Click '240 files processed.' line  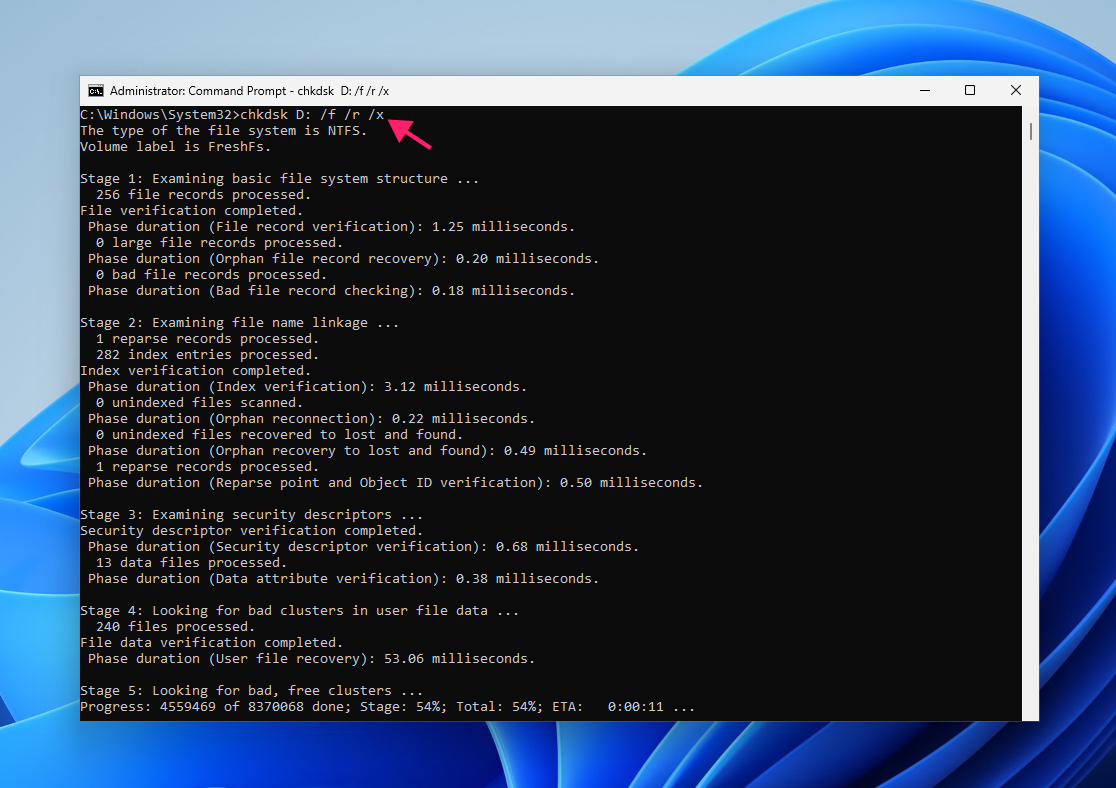click(x=175, y=627)
